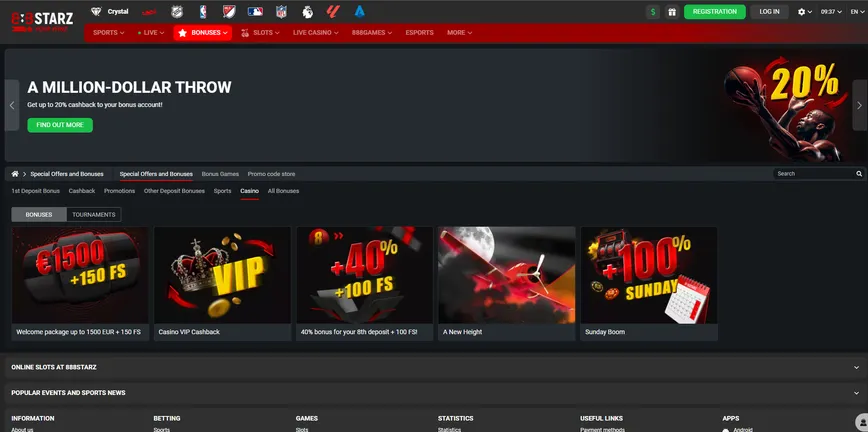Open the LaLiga red logo shortcut
Viewport: 868px width, 432px height.
coord(333,12)
